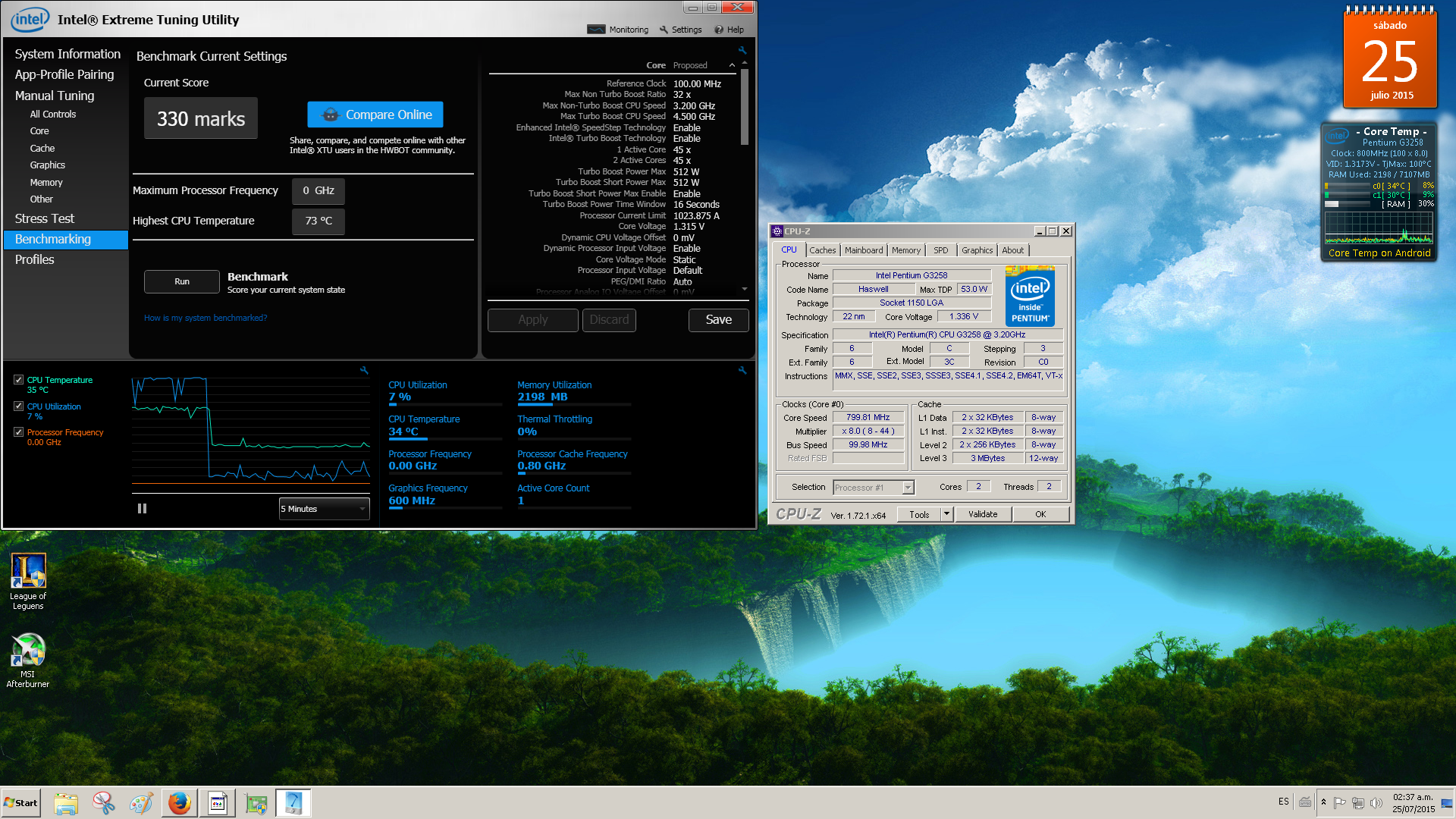Switch to the Graphics tab in CPU-Z
Viewport: 1456px width, 819px height.
point(977,250)
